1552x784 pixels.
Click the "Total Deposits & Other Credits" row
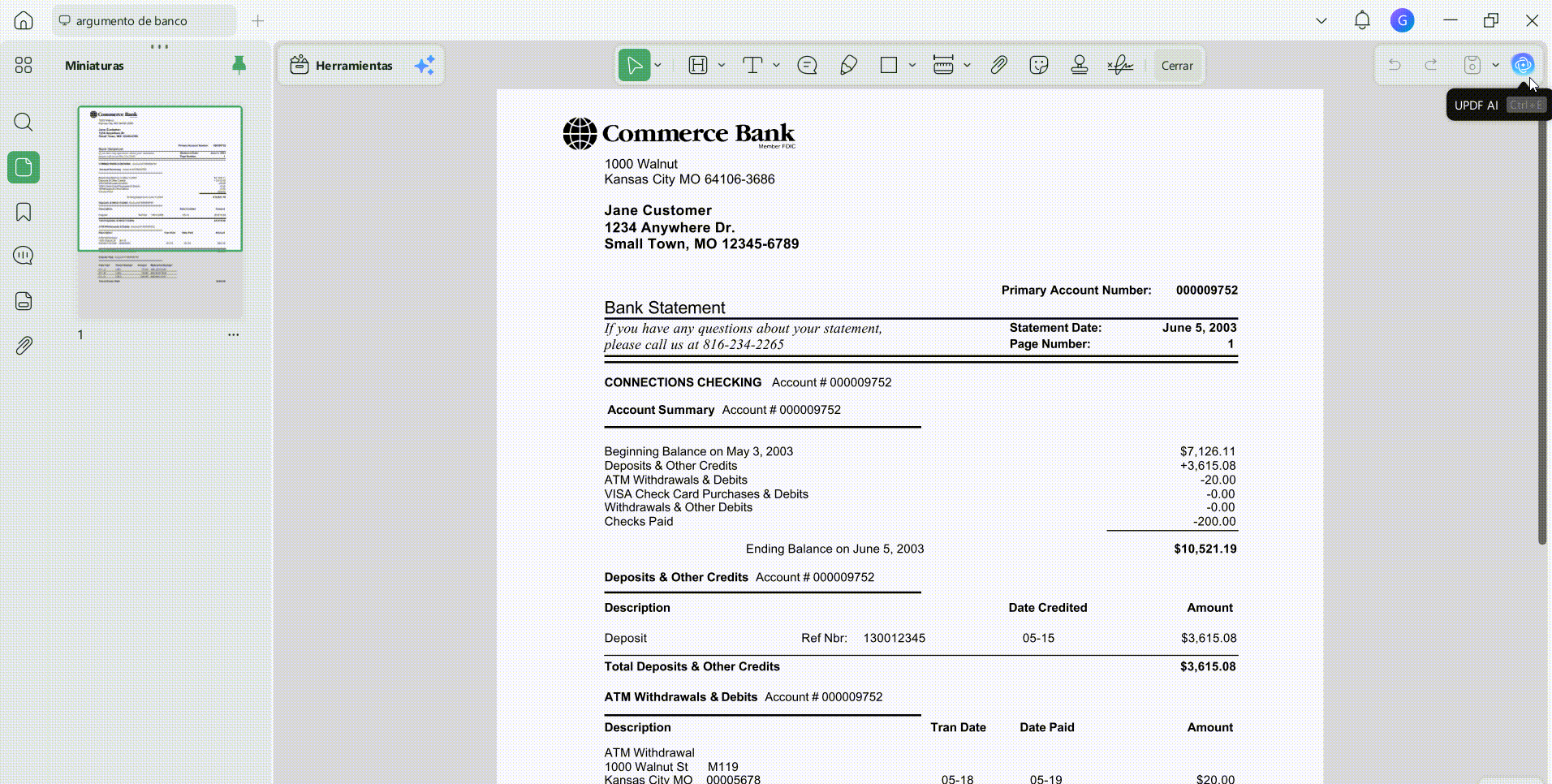coord(920,666)
